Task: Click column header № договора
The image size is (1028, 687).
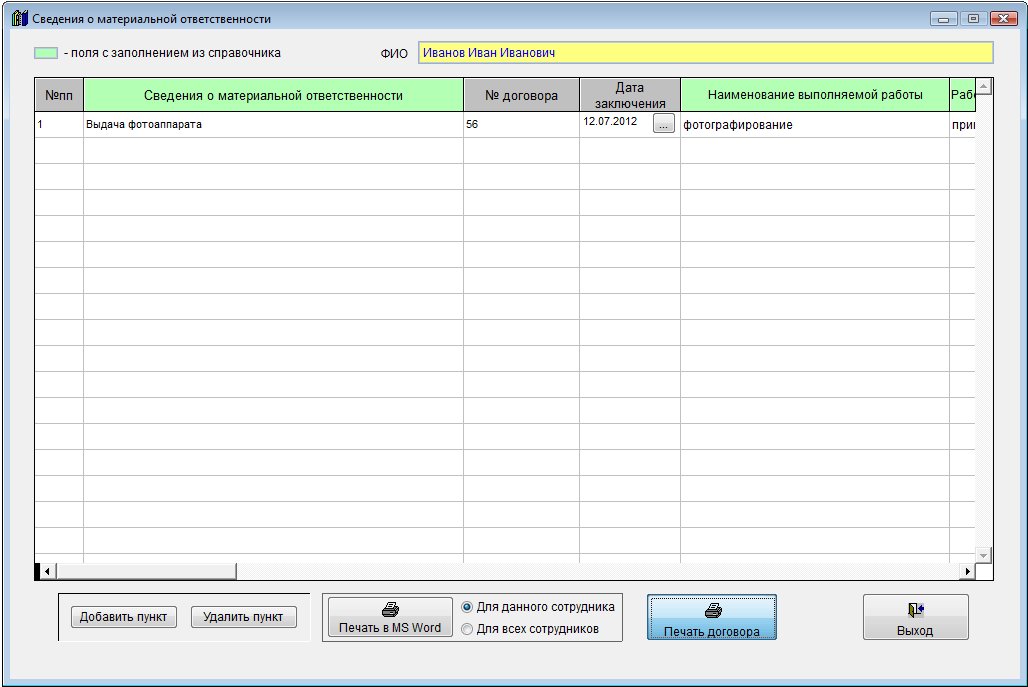Action: pyautogui.click(x=521, y=96)
